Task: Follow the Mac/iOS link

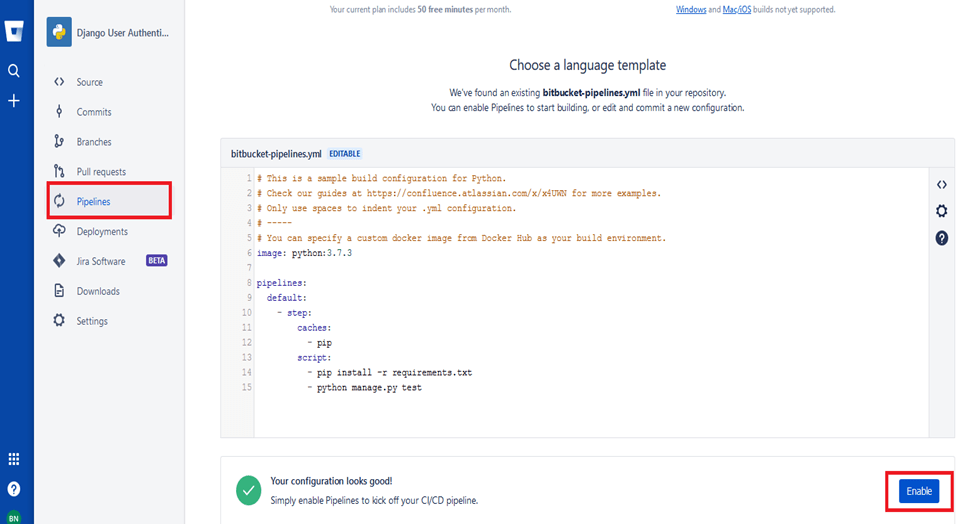Action: tap(736, 9)
